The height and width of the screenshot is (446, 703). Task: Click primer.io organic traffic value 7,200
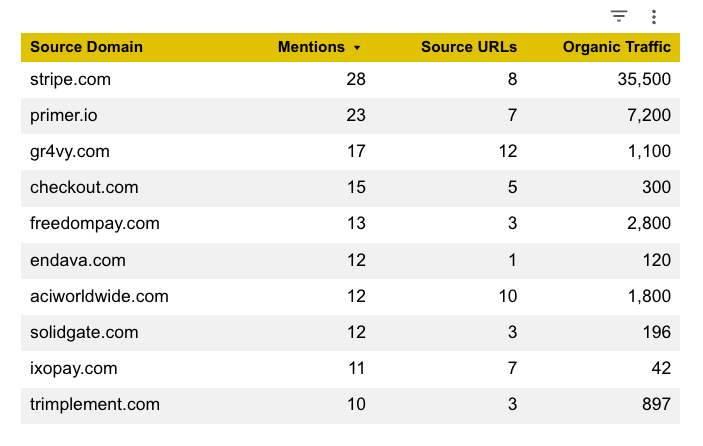649,115
